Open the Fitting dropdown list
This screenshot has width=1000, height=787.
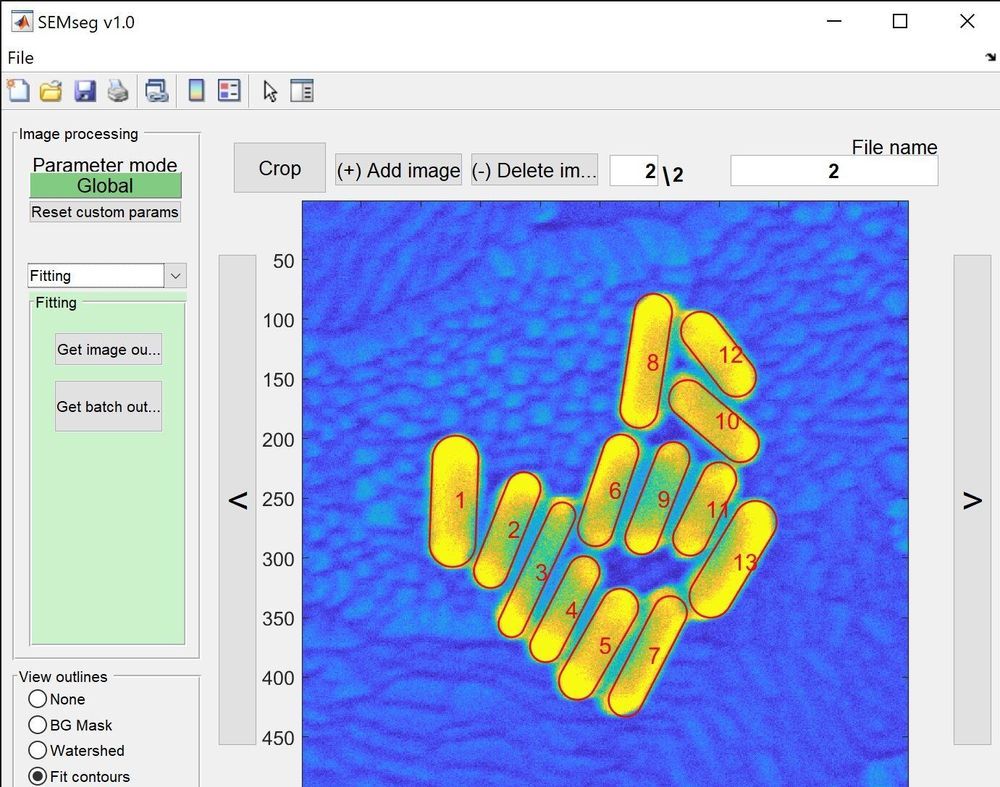click(175, 276)
